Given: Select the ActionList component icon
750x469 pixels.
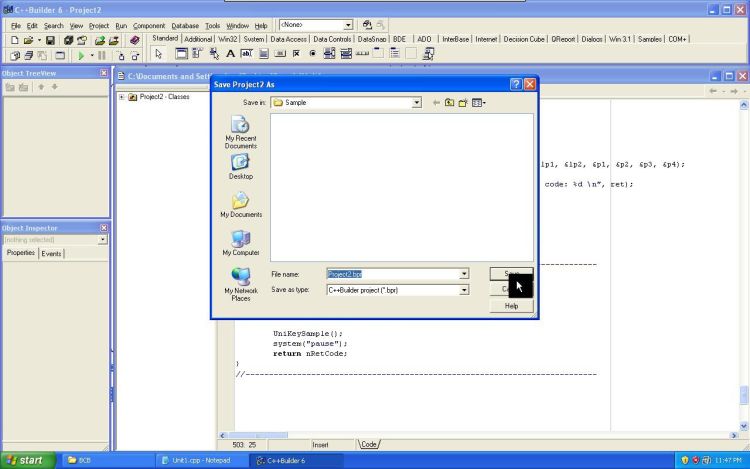Looking at the screenshot, I should (428, 54).
